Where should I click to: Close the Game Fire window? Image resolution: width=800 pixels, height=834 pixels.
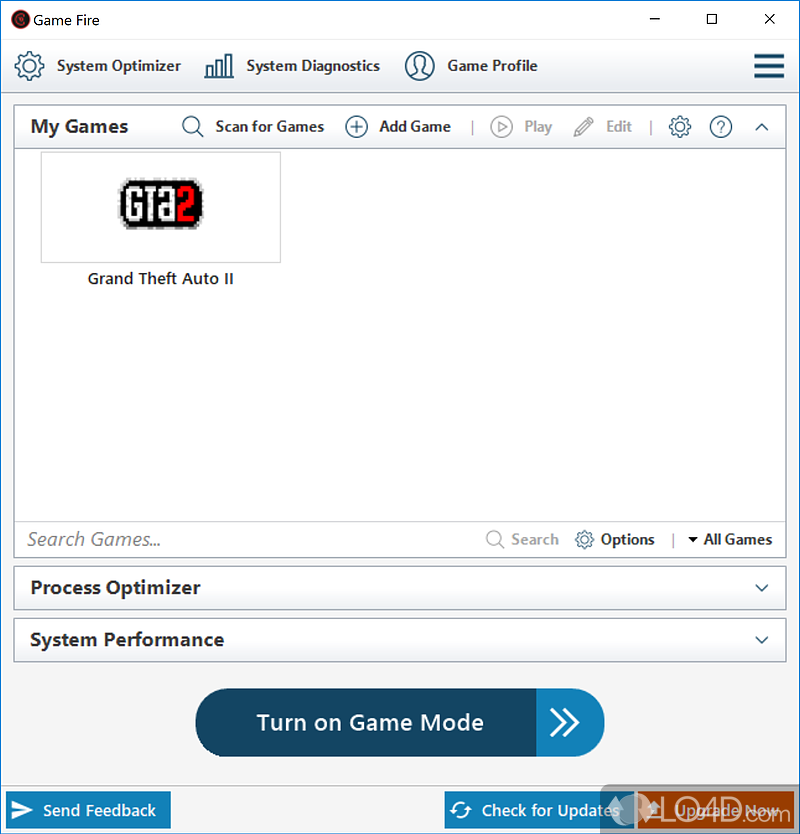coord(769,19)
